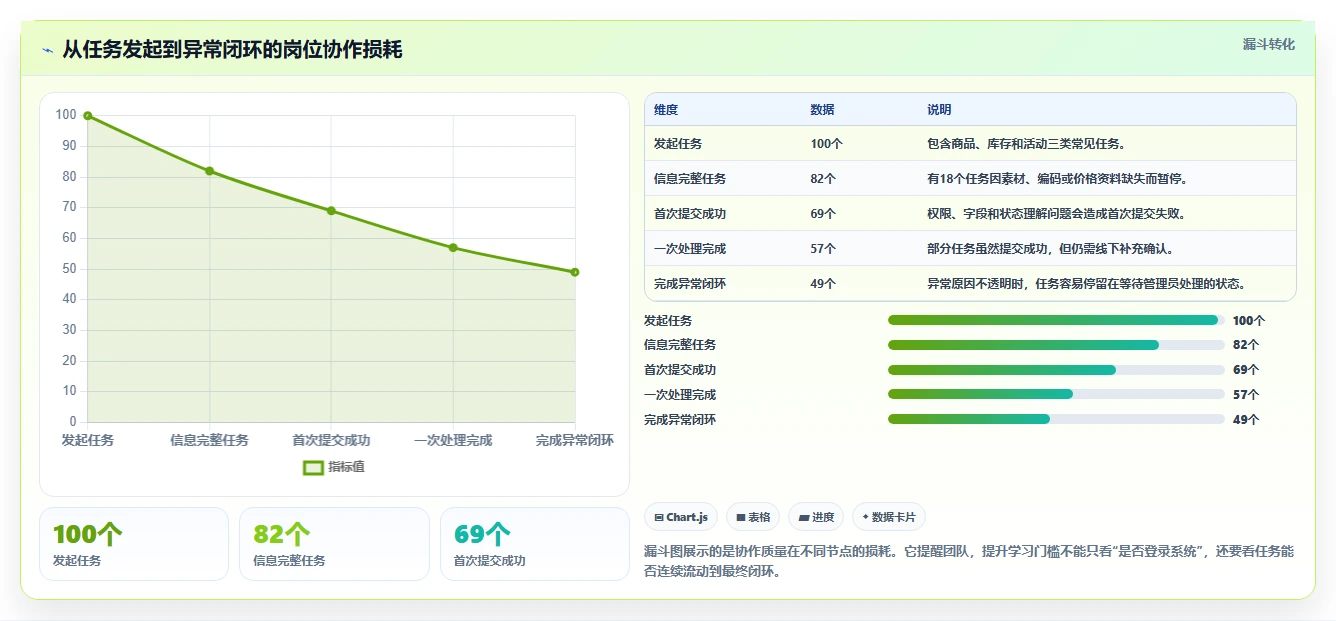
Task: Click description starting 有18个任务因素材
Action: coord(1057,179)
